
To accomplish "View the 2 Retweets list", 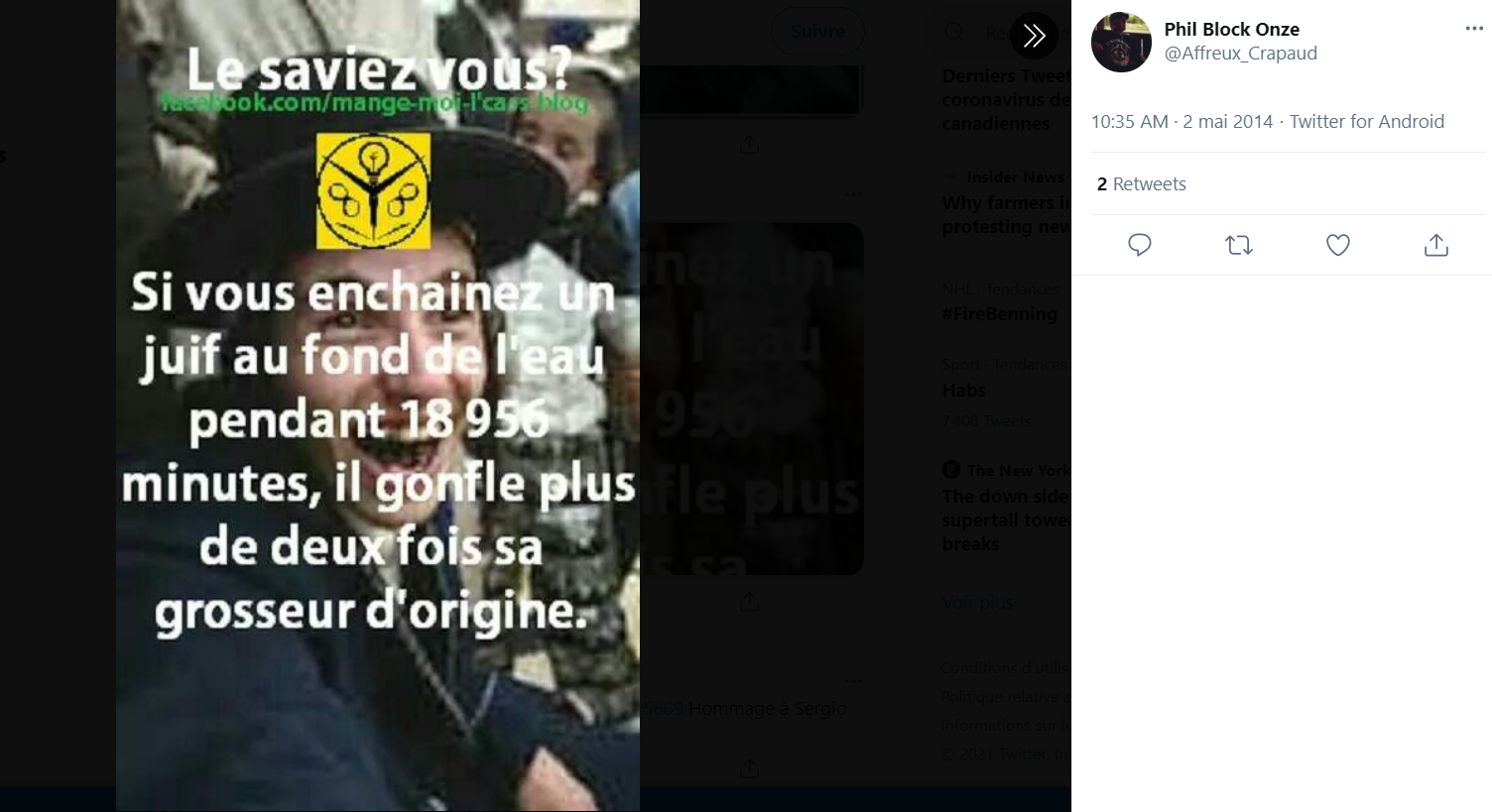I will tap(1141, 184).
